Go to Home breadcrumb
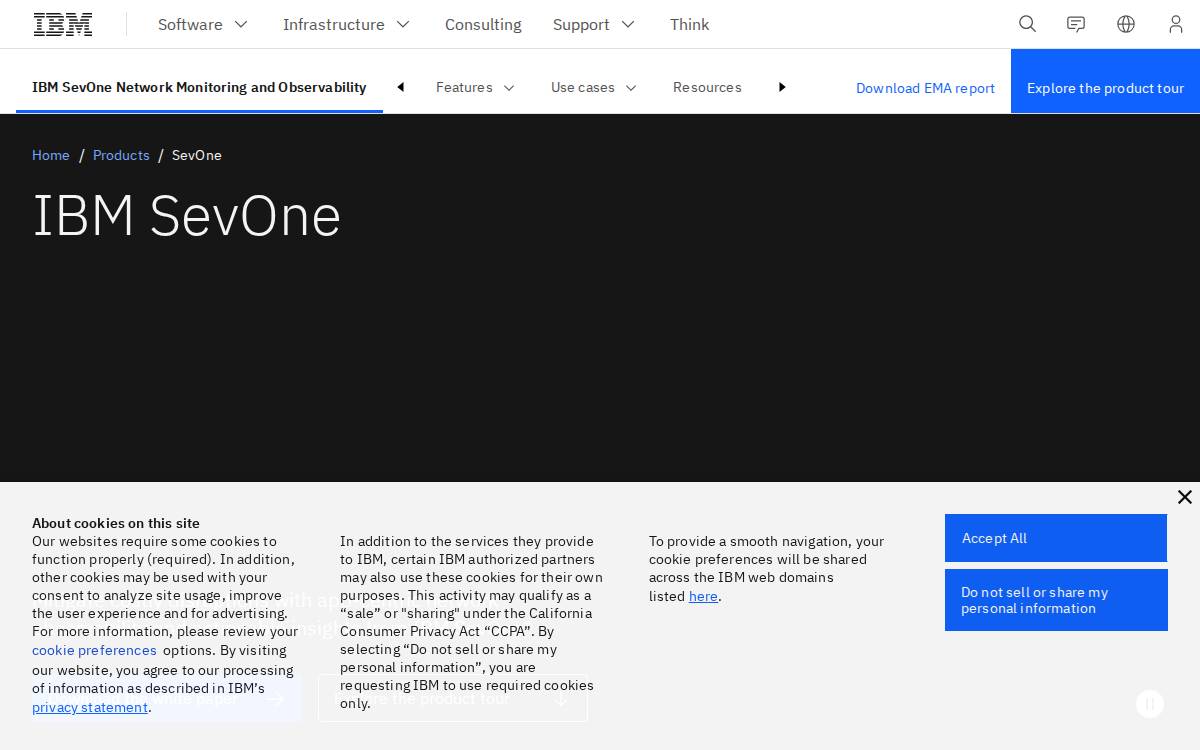Viewport: 1200px width, 750px height. tap(51, 155)
